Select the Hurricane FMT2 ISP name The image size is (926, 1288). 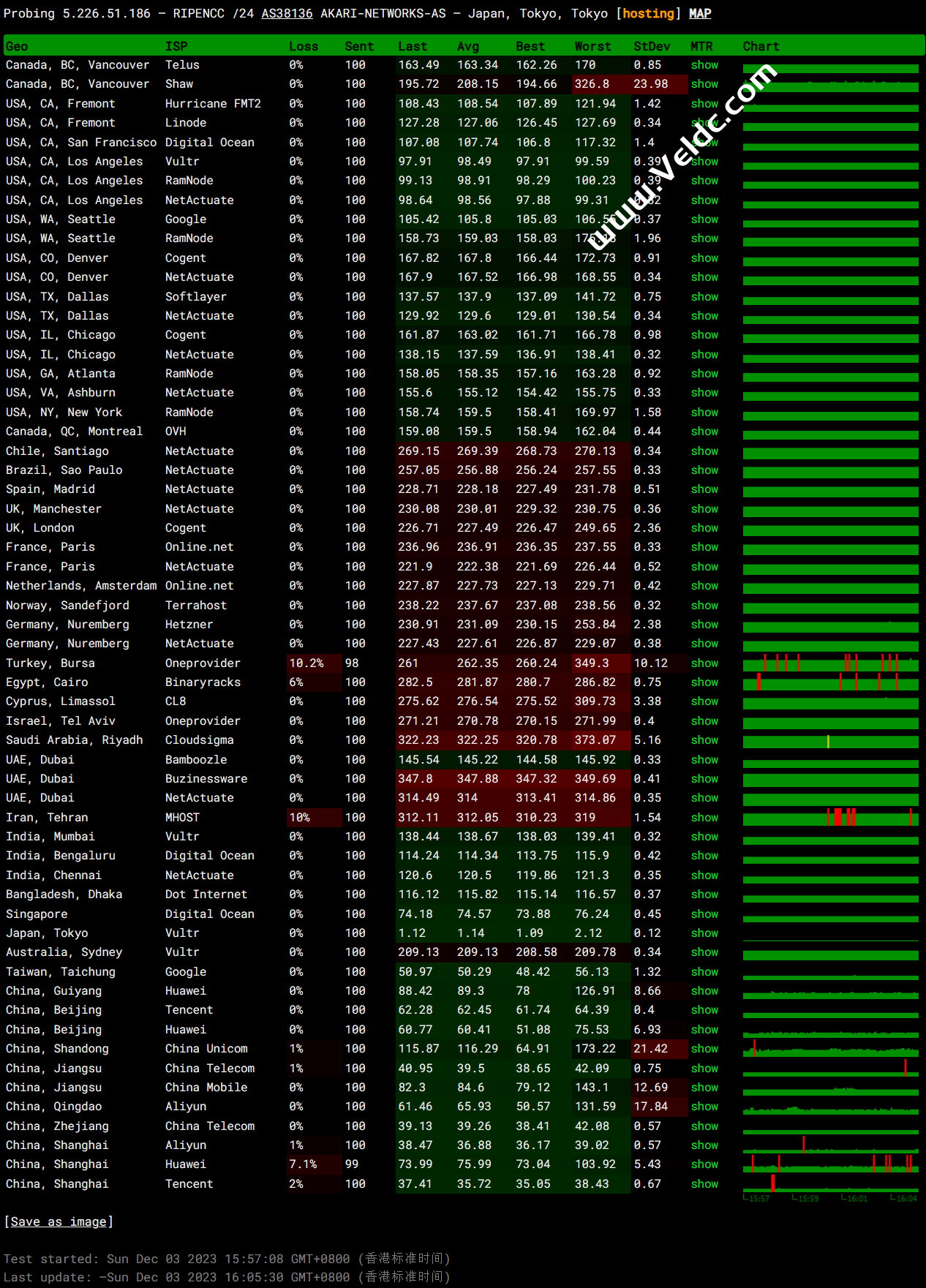click(x=213, y=104)
